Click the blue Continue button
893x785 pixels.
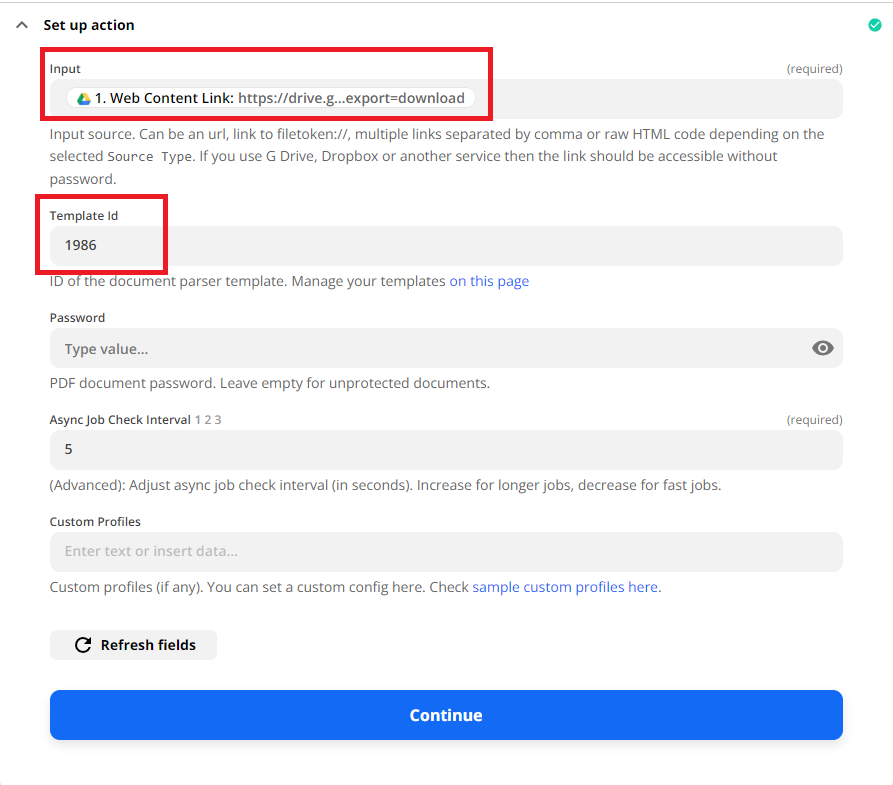coord(446,715)
